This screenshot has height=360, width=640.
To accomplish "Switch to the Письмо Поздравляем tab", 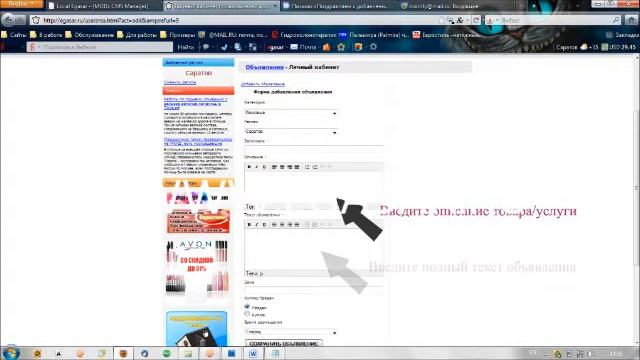I will (339, 6).
